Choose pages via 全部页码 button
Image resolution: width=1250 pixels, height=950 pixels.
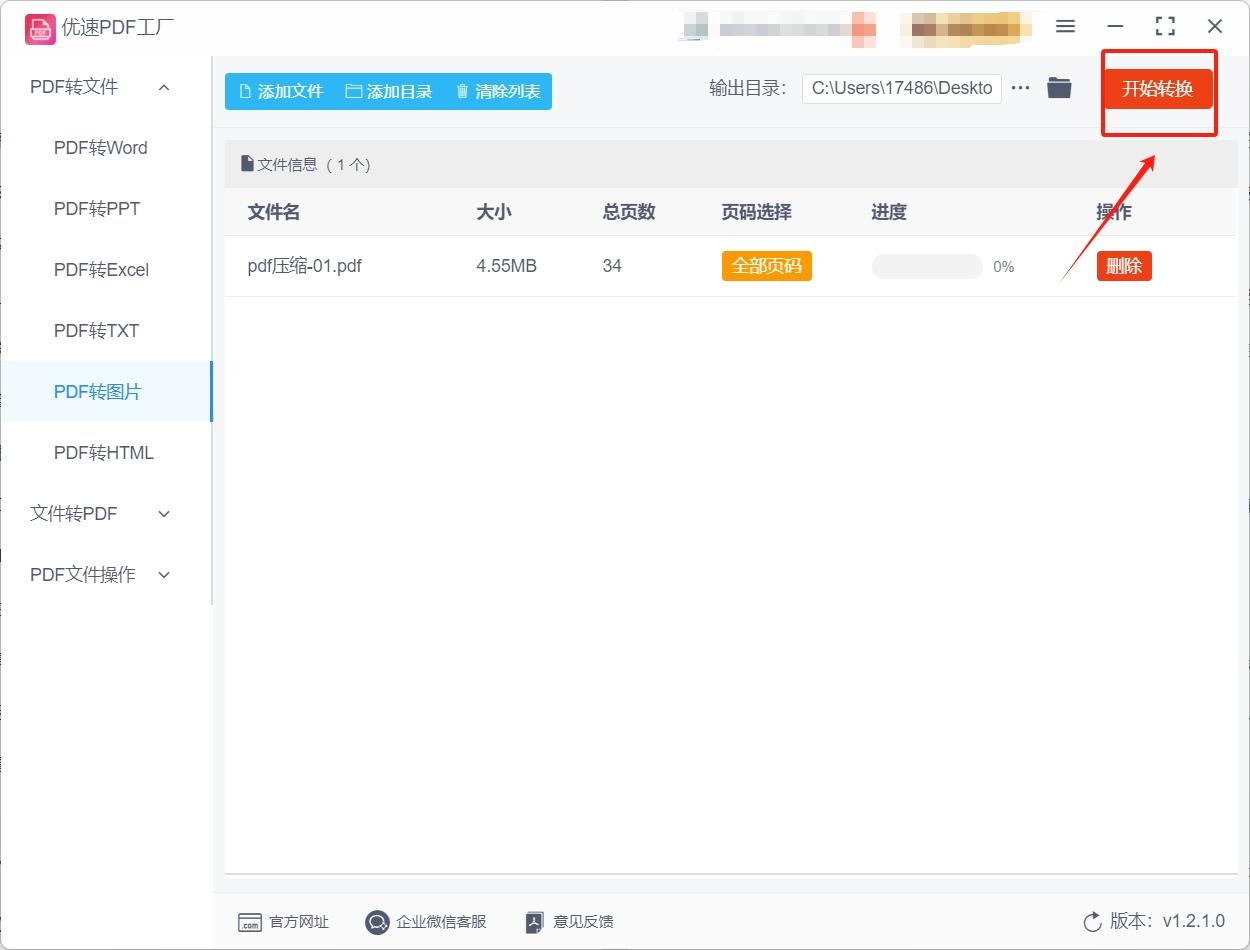tap(767, 266)
